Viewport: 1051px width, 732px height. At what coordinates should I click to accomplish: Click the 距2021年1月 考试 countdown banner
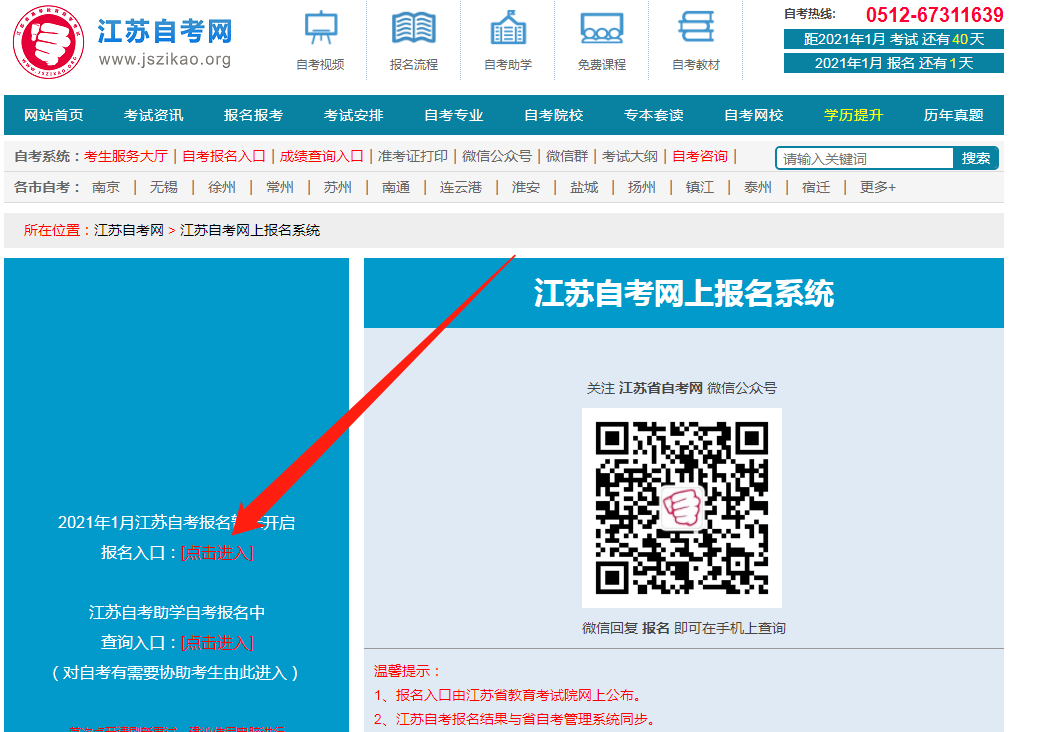pos(893,39)
